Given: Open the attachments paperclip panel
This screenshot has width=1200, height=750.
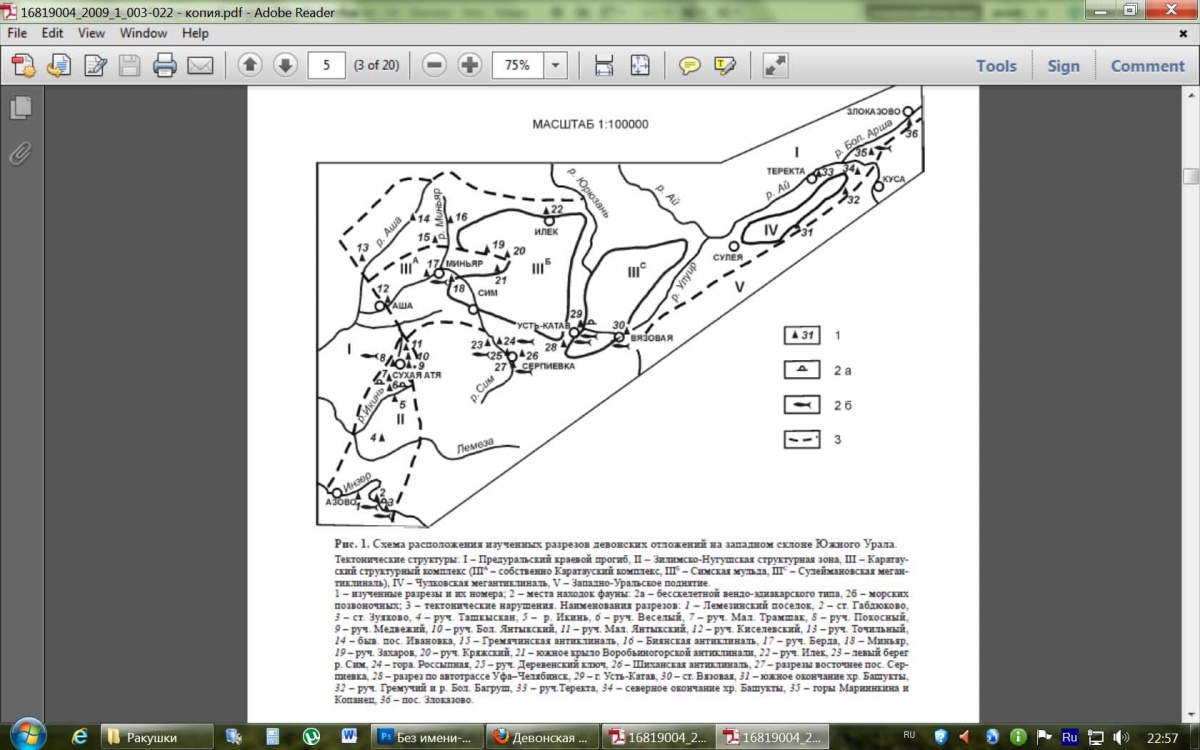Looking at the screenshot, I should 21,153.
